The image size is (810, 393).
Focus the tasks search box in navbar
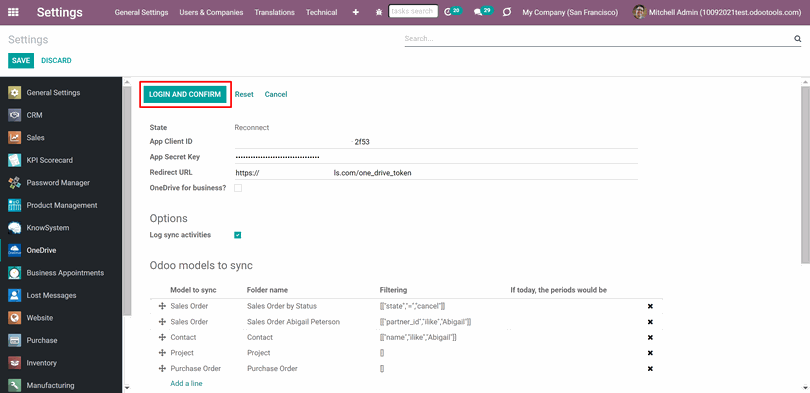[x=413, y=11]
